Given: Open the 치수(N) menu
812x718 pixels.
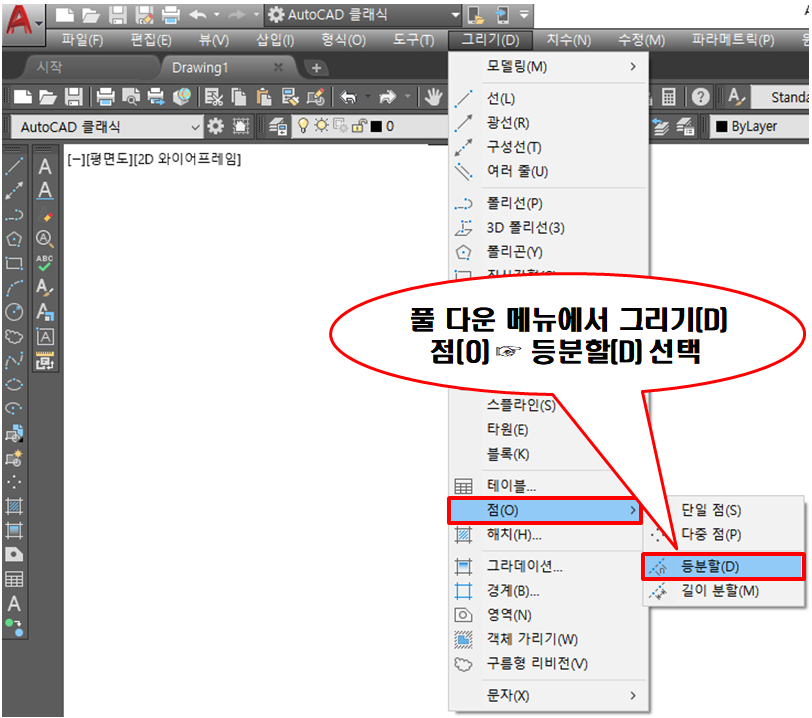Looking at the screenshot, I should tap(569, 40).
